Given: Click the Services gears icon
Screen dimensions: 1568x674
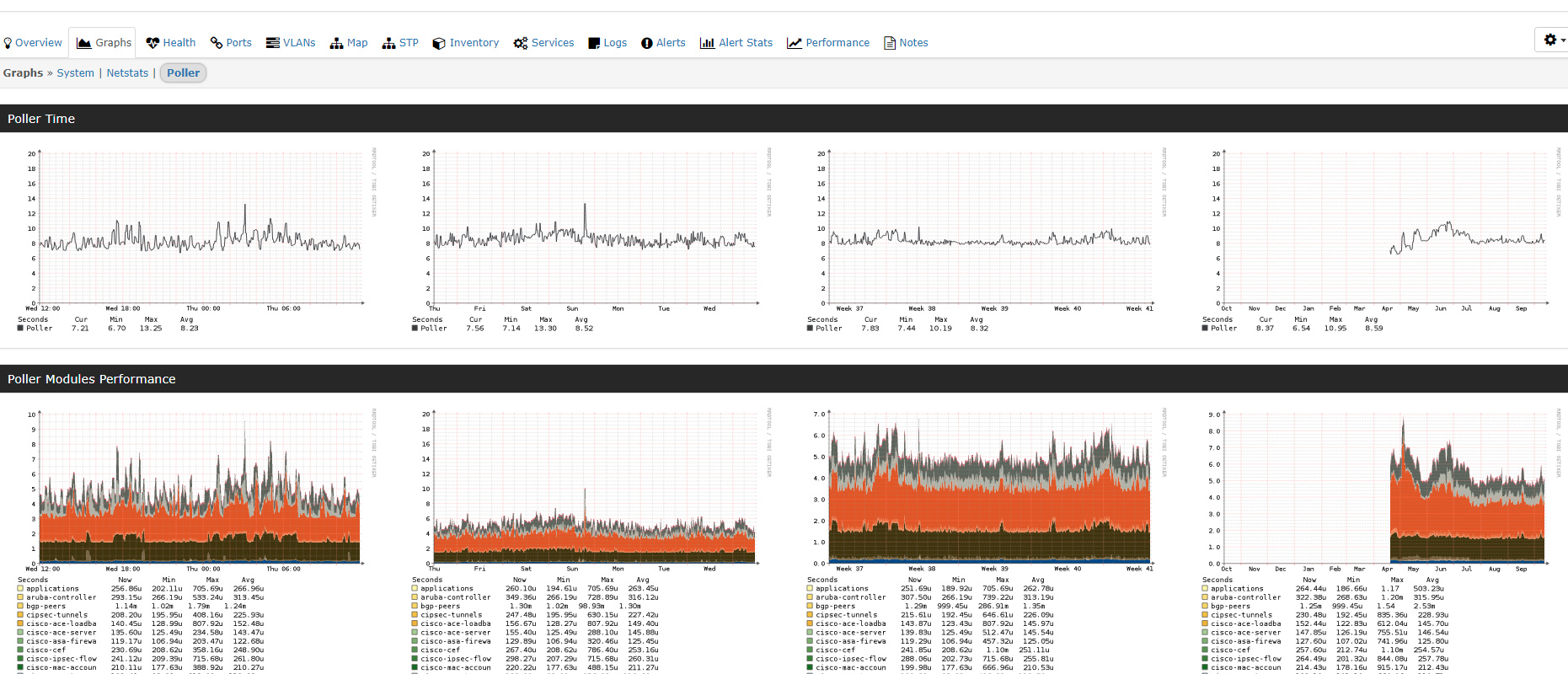Looking at the screenshot, I should click(521, 43).
